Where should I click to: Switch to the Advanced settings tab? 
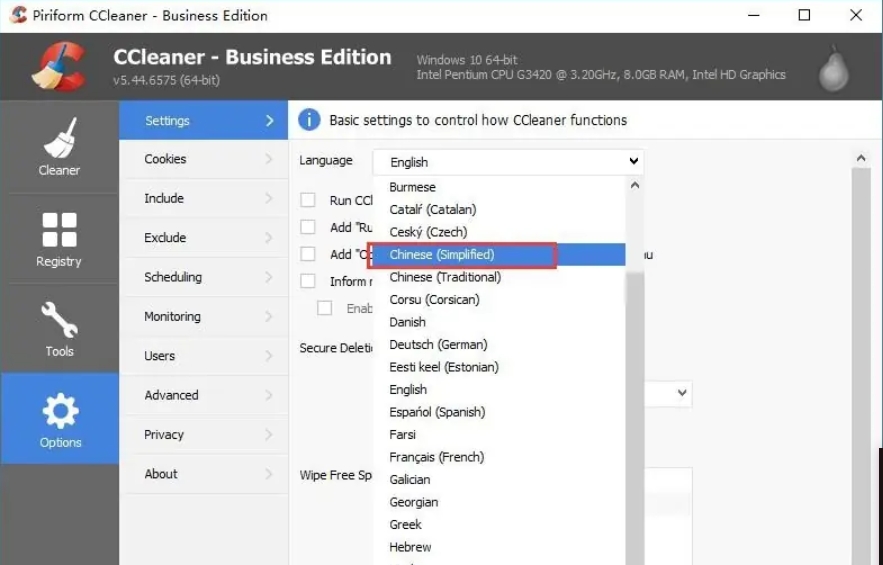click(x=171, y=395)
